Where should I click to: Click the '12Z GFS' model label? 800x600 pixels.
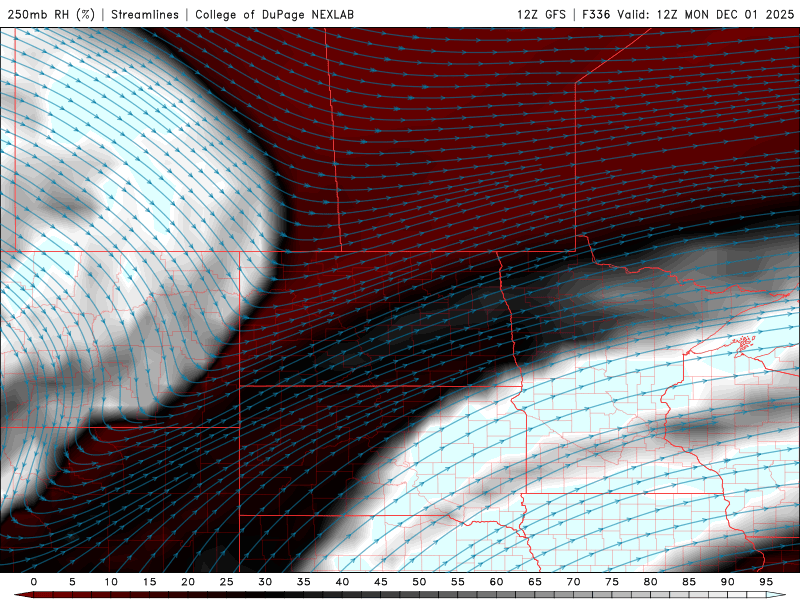541,14
